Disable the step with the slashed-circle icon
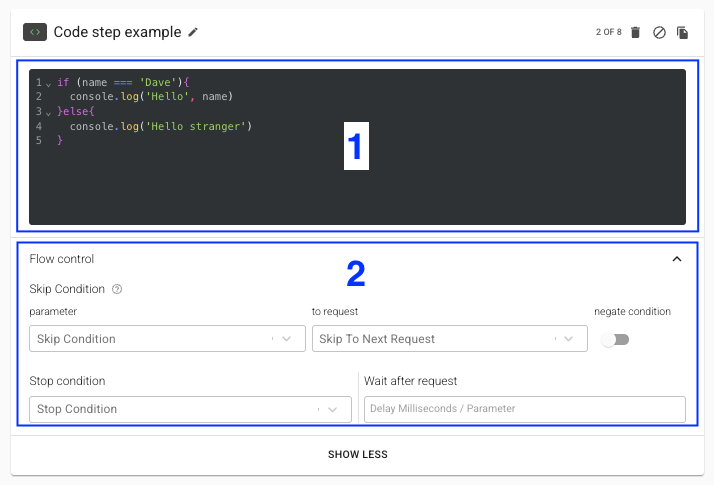The height and width of the screenshot is (485, 714). tap(659, 32)
